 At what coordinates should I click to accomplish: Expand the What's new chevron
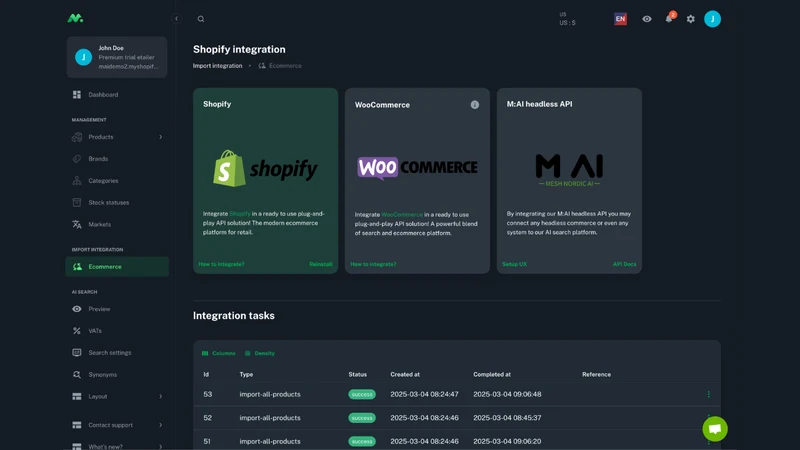click(160, 446)
